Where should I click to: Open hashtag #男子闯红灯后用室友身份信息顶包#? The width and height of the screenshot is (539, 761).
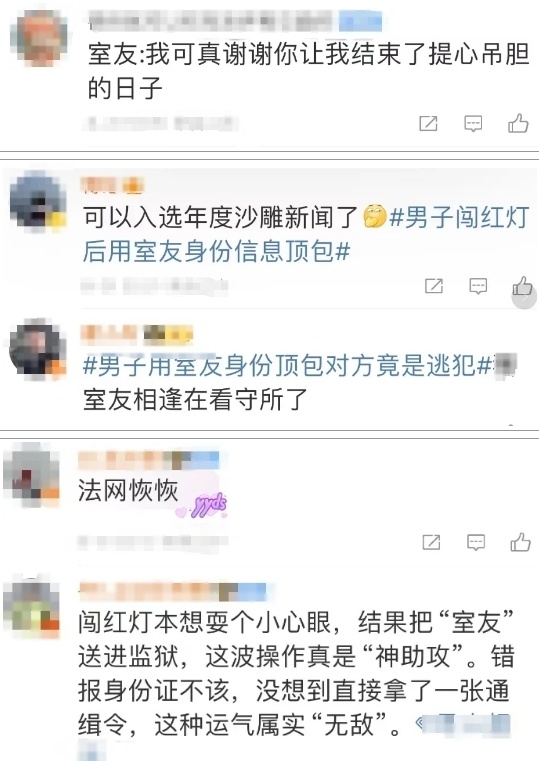pos(306,234)
